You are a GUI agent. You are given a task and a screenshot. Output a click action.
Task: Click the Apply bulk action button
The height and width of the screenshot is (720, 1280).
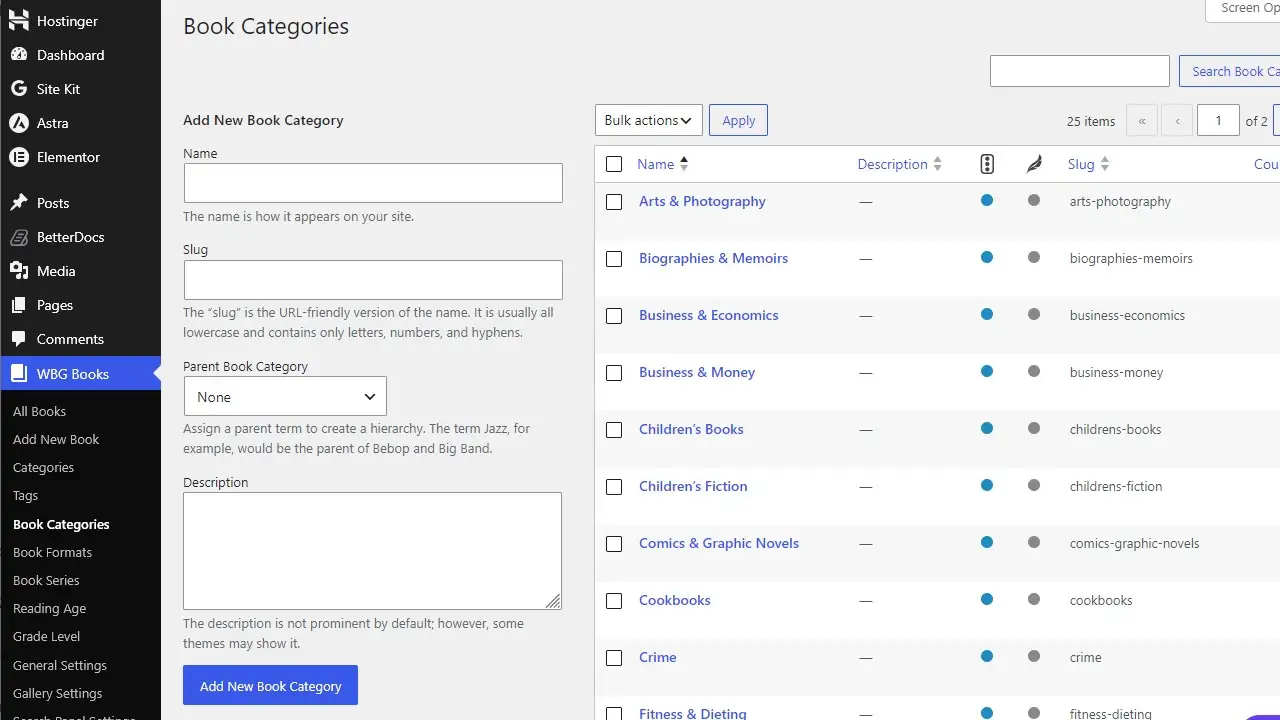(738, 120)
